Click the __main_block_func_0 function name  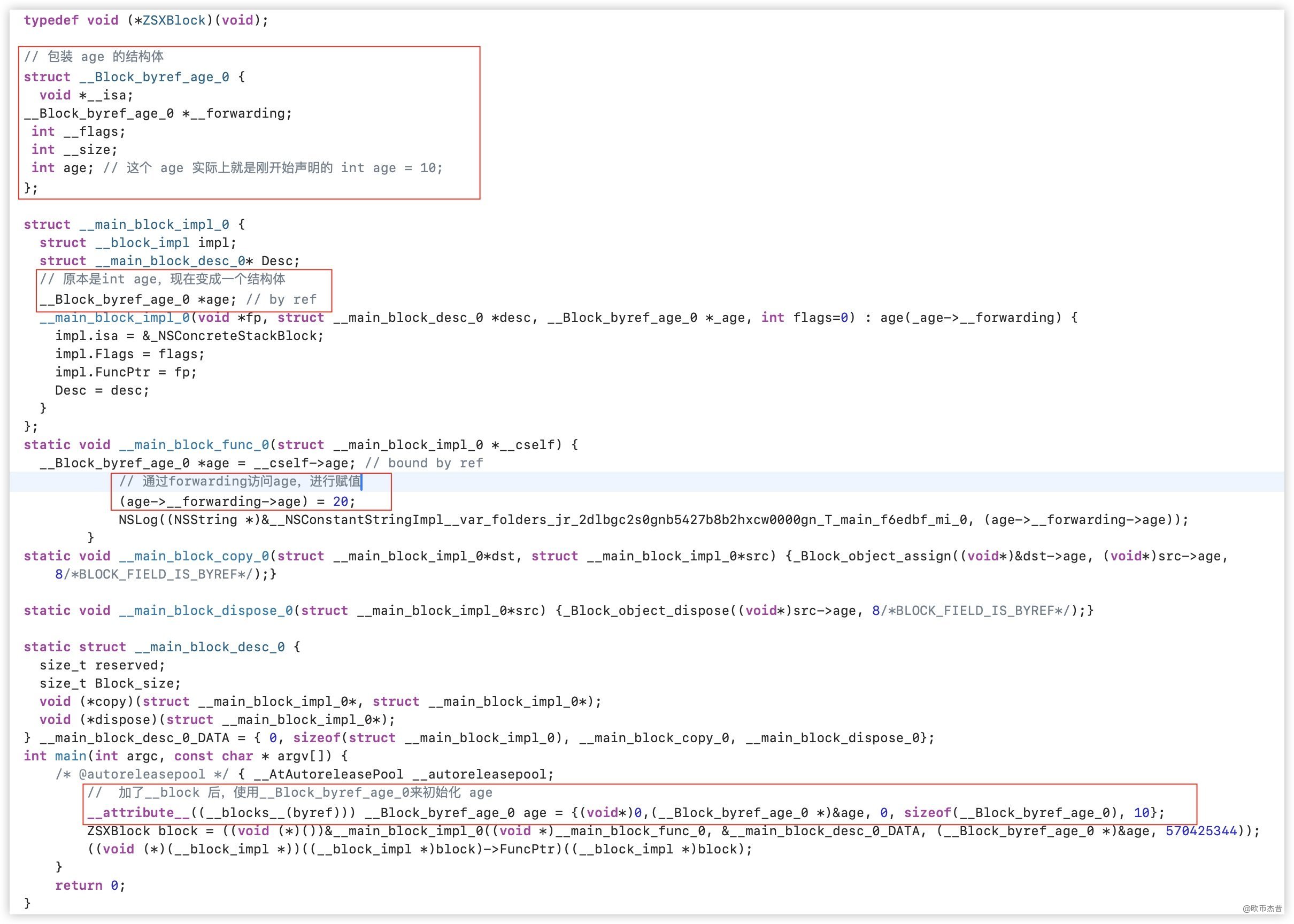[194, 445]
